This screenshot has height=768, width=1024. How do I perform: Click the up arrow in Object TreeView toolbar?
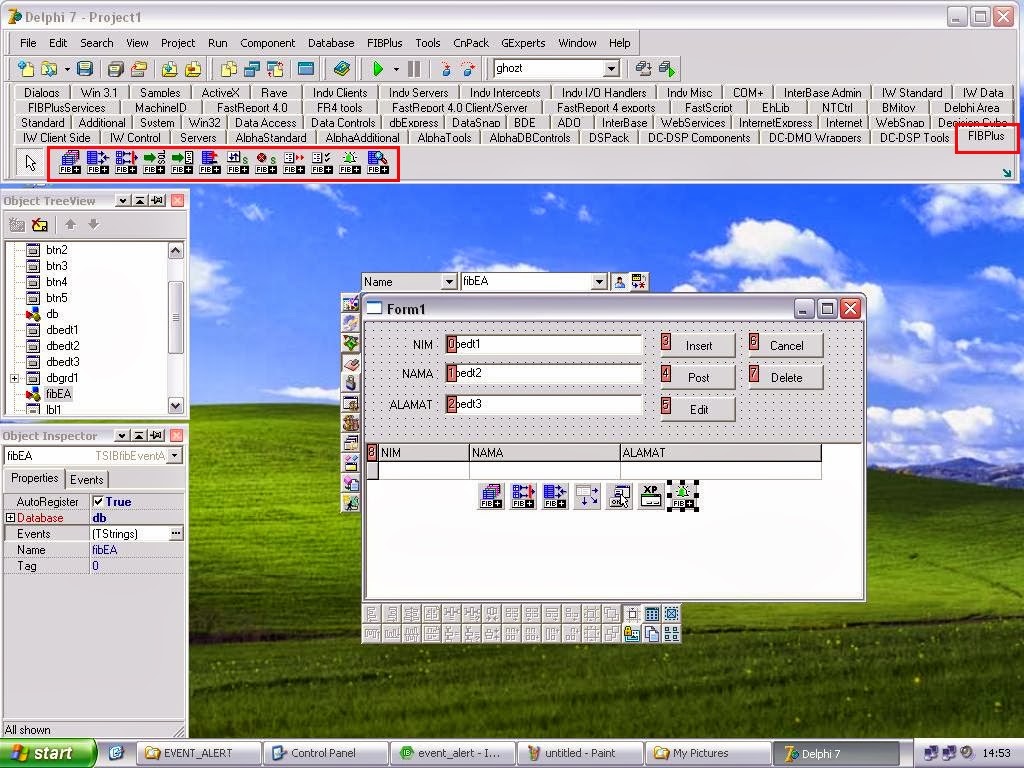pyautogui.click(x=71, y=225)
